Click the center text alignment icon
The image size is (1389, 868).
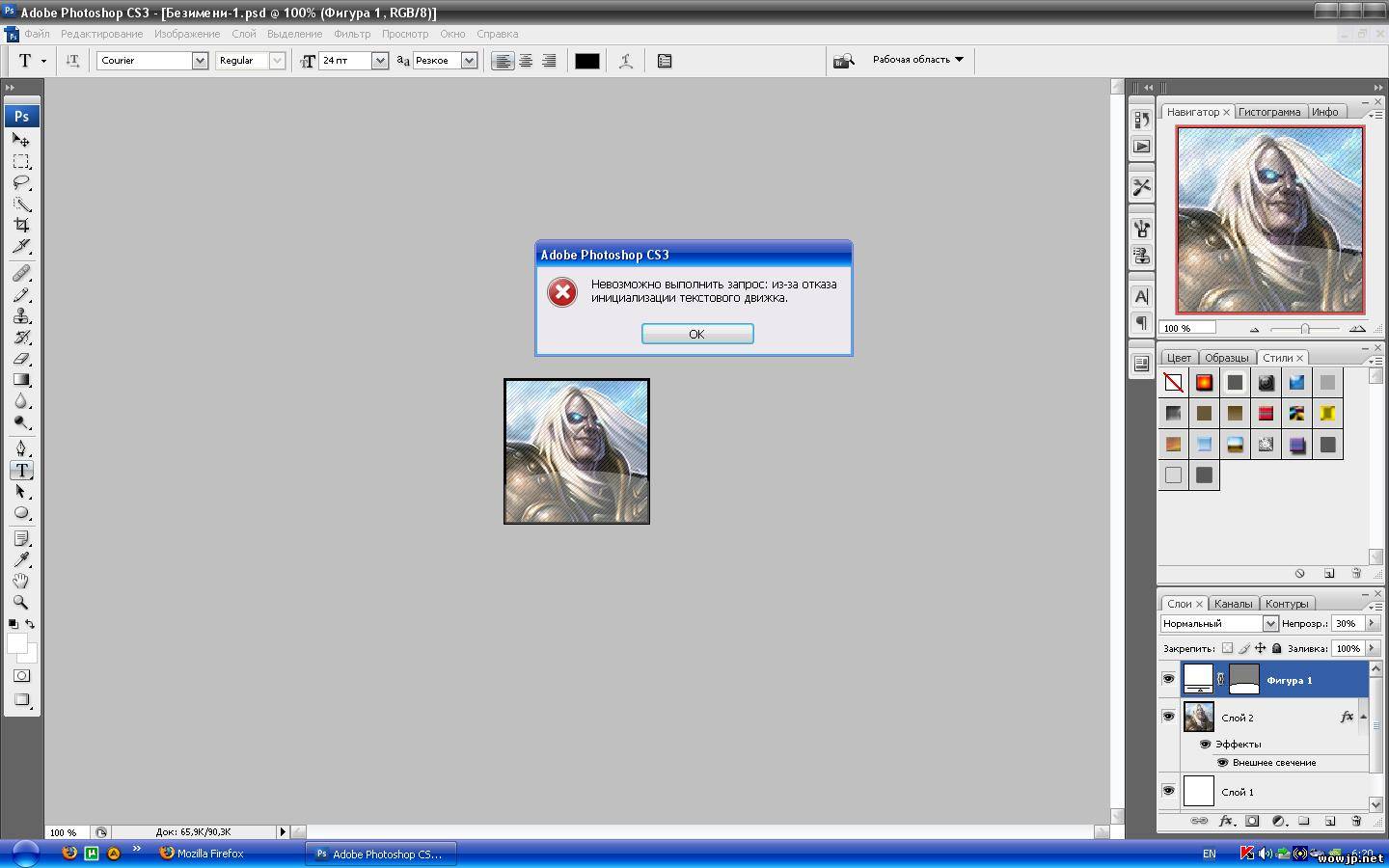pos(526,61)
